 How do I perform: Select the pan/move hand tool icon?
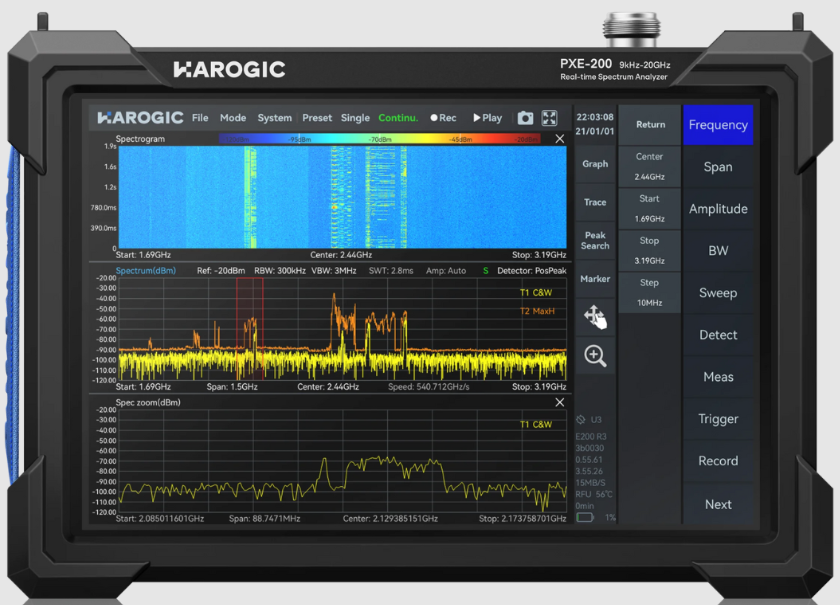tap(595, 317)
